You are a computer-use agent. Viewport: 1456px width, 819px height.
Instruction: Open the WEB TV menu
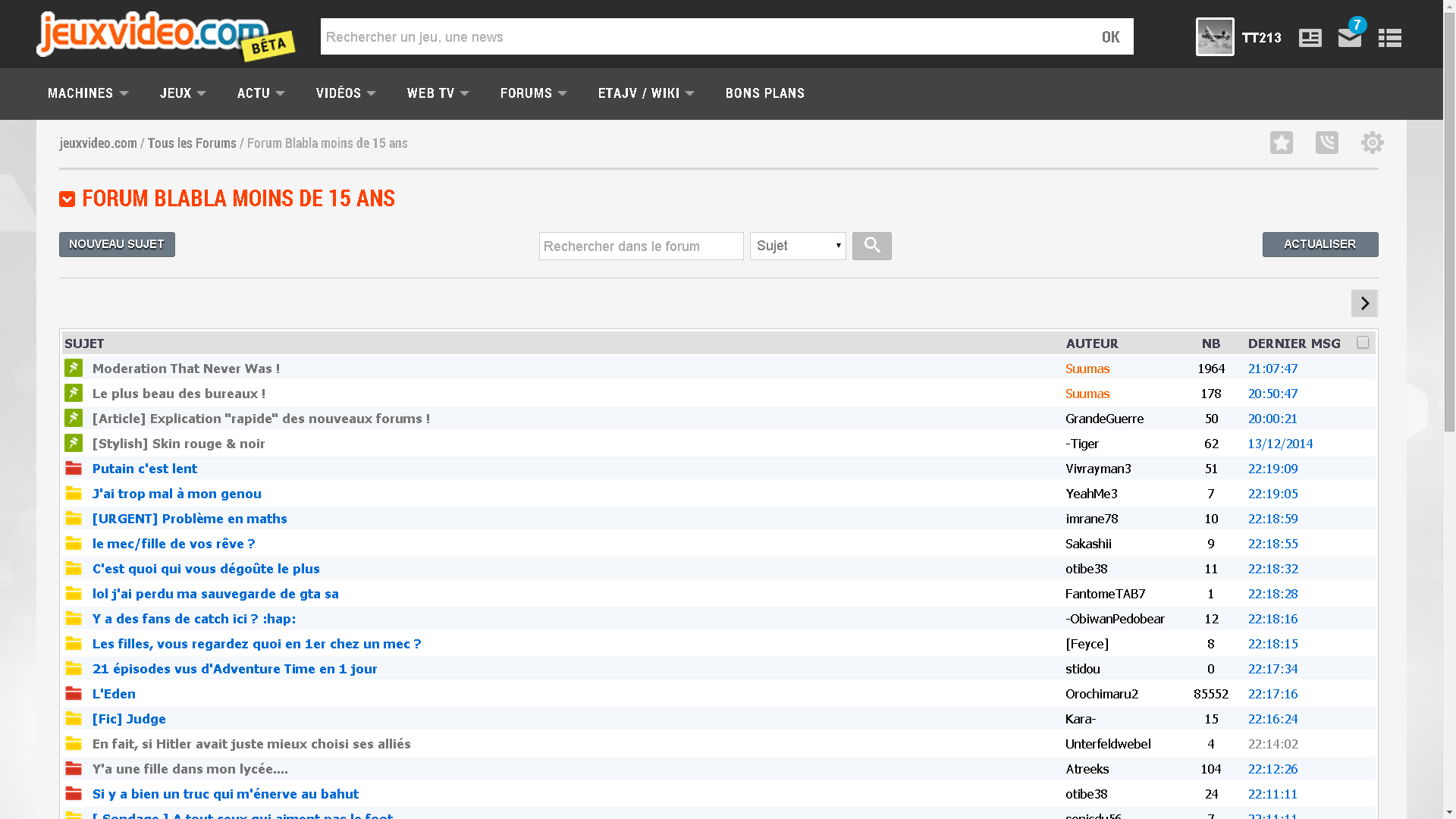click(438, 93)
